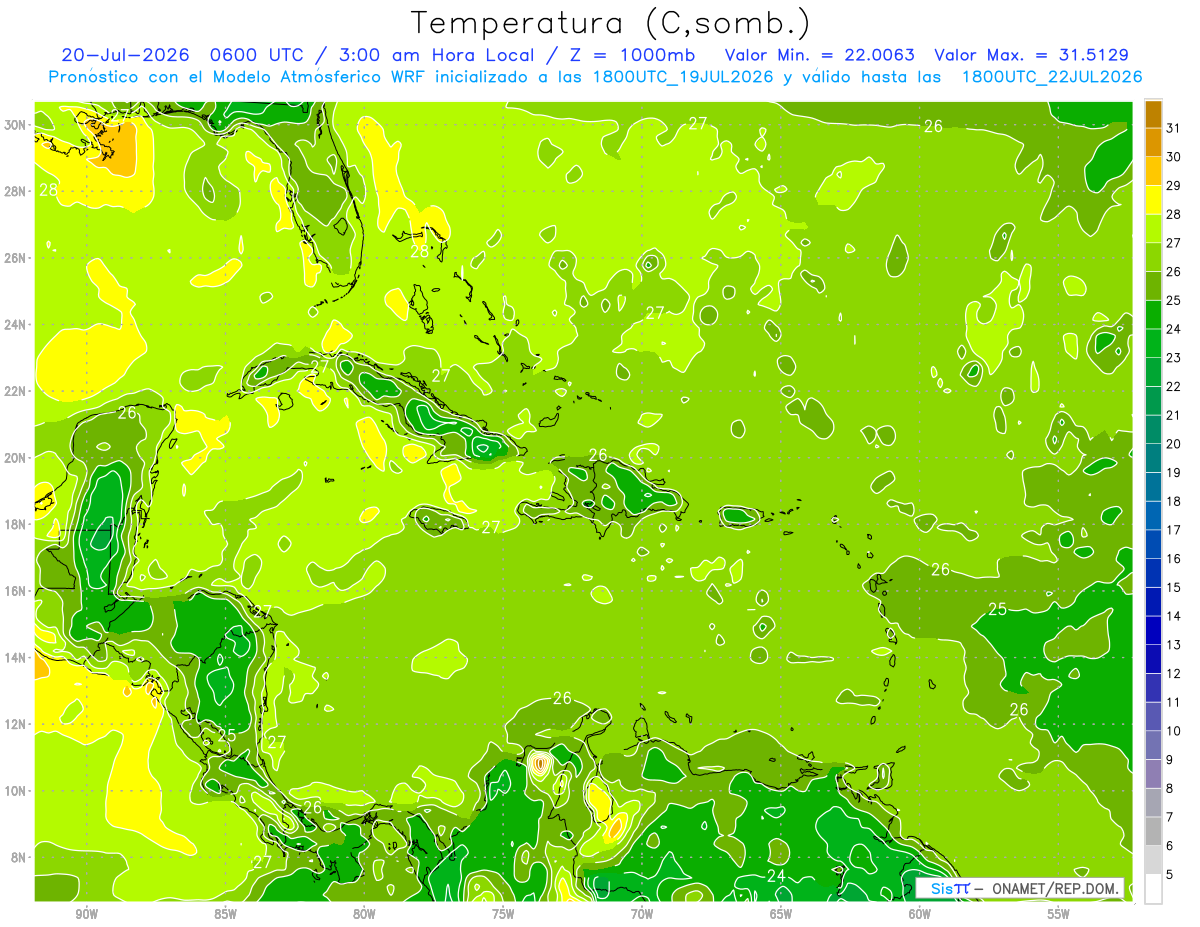Click the 28N latitude axis label
This screenshot has height=927, width=1200.
[15, 190]
